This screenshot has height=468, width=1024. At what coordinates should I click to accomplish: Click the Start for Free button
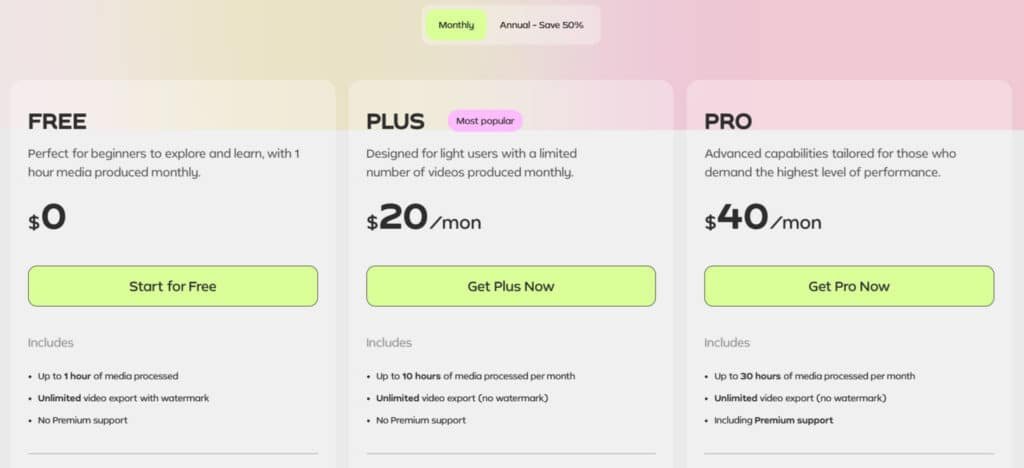click(x=172, y=286)
